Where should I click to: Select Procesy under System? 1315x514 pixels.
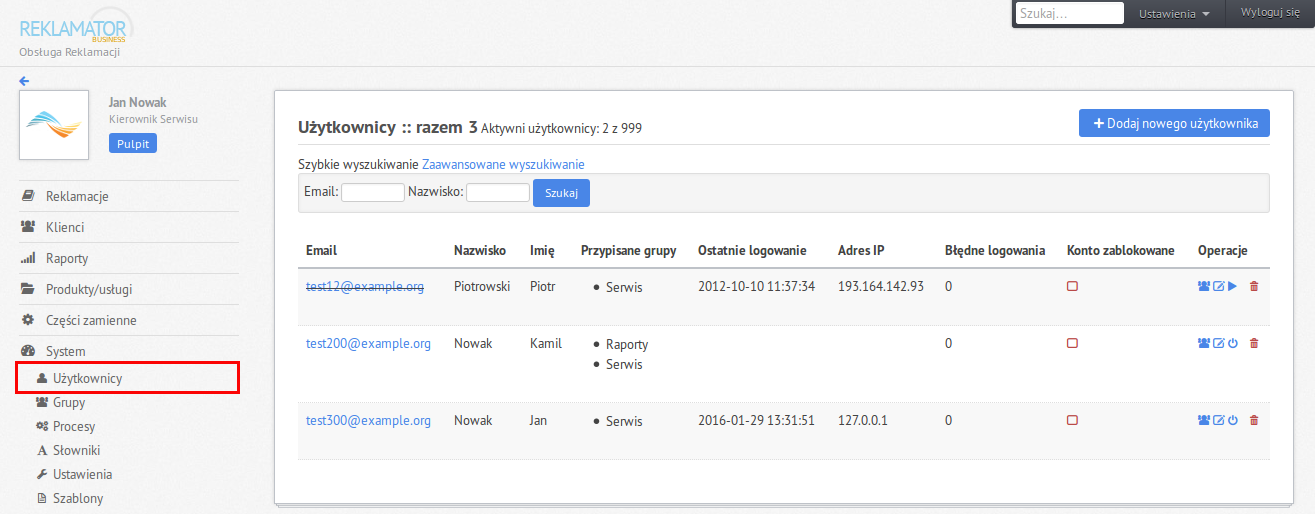coord(74,426)
